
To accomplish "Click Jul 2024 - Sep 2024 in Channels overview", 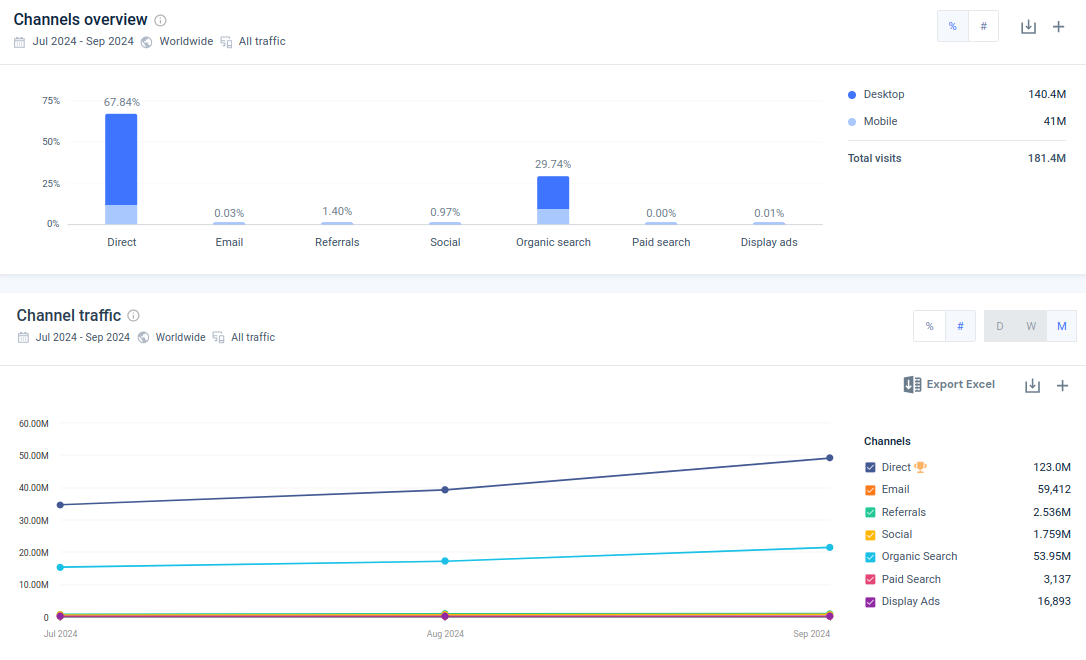I will click(83, 42).
